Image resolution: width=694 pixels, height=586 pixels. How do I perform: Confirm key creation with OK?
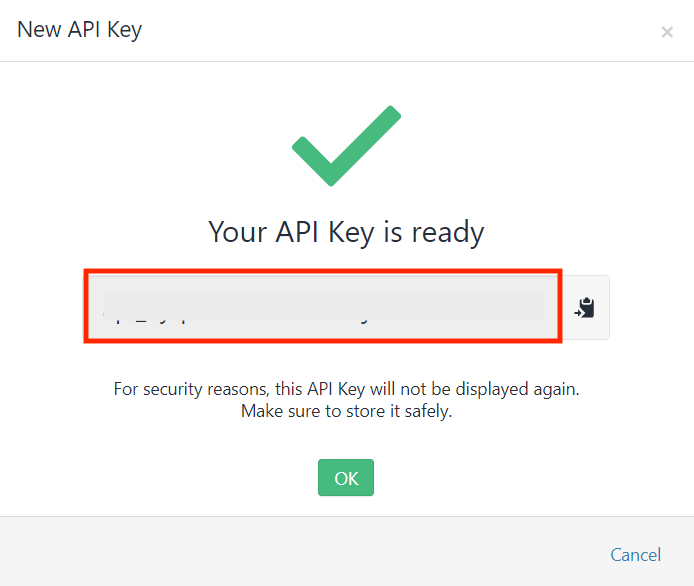[x=346, y=478]
